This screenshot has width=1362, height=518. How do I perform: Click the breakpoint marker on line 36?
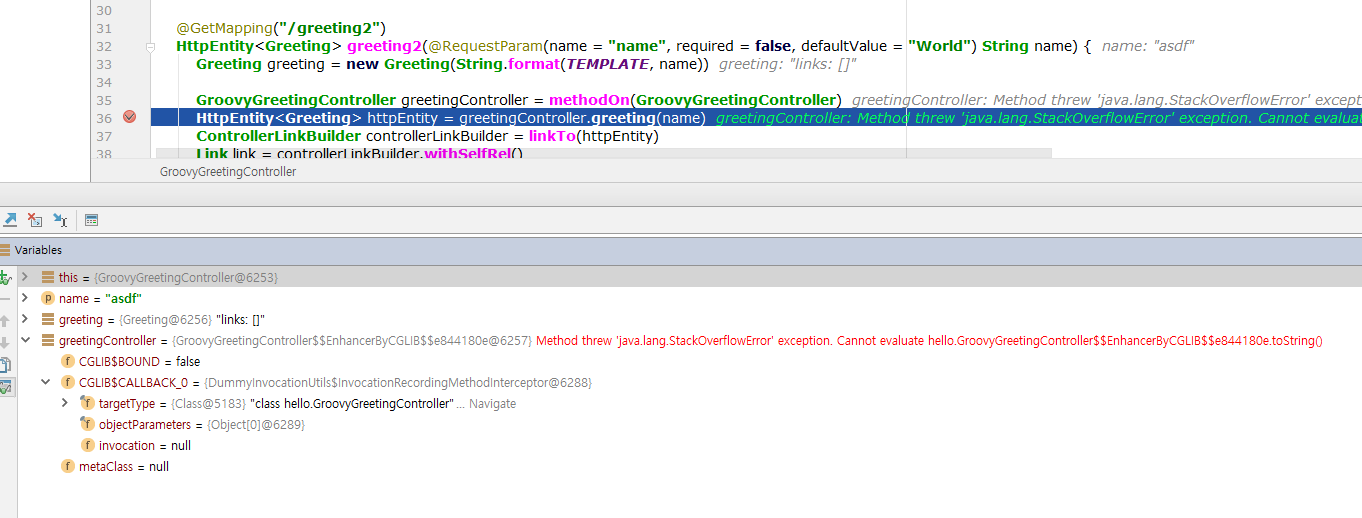coord(129,117)
